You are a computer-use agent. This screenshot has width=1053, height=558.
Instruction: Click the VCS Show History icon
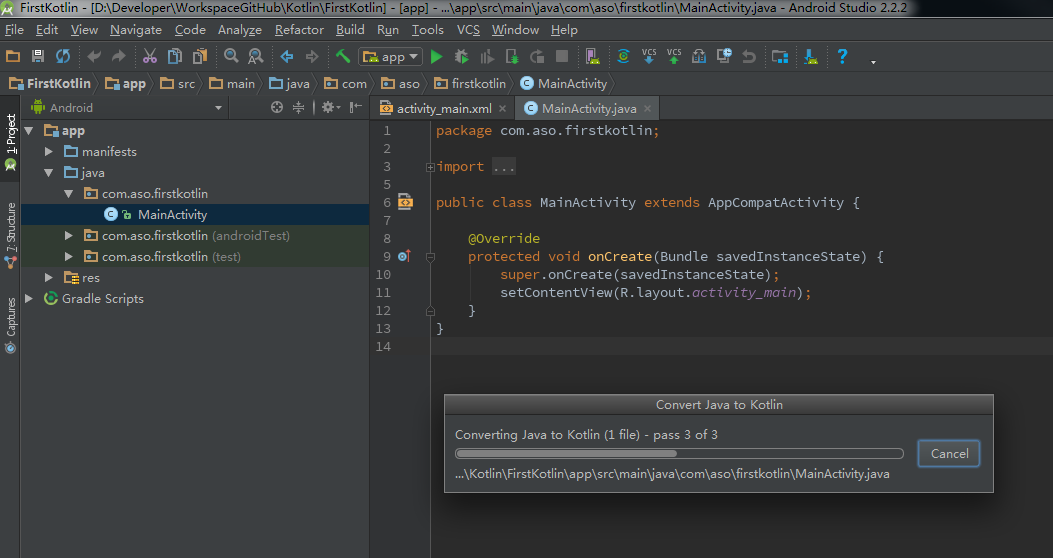(x=723, y=56)
